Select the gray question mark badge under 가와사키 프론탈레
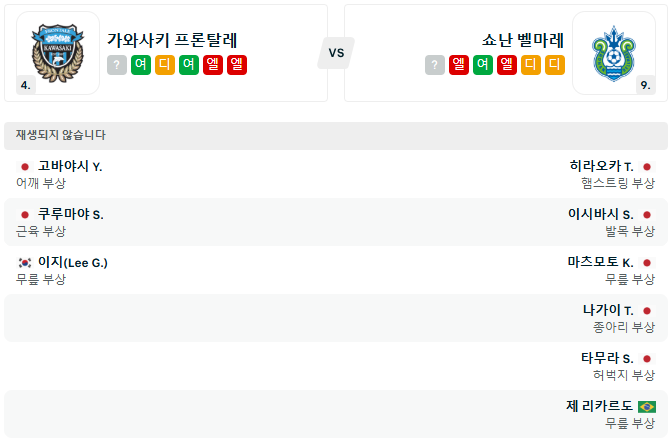 (x=117, y=65)
